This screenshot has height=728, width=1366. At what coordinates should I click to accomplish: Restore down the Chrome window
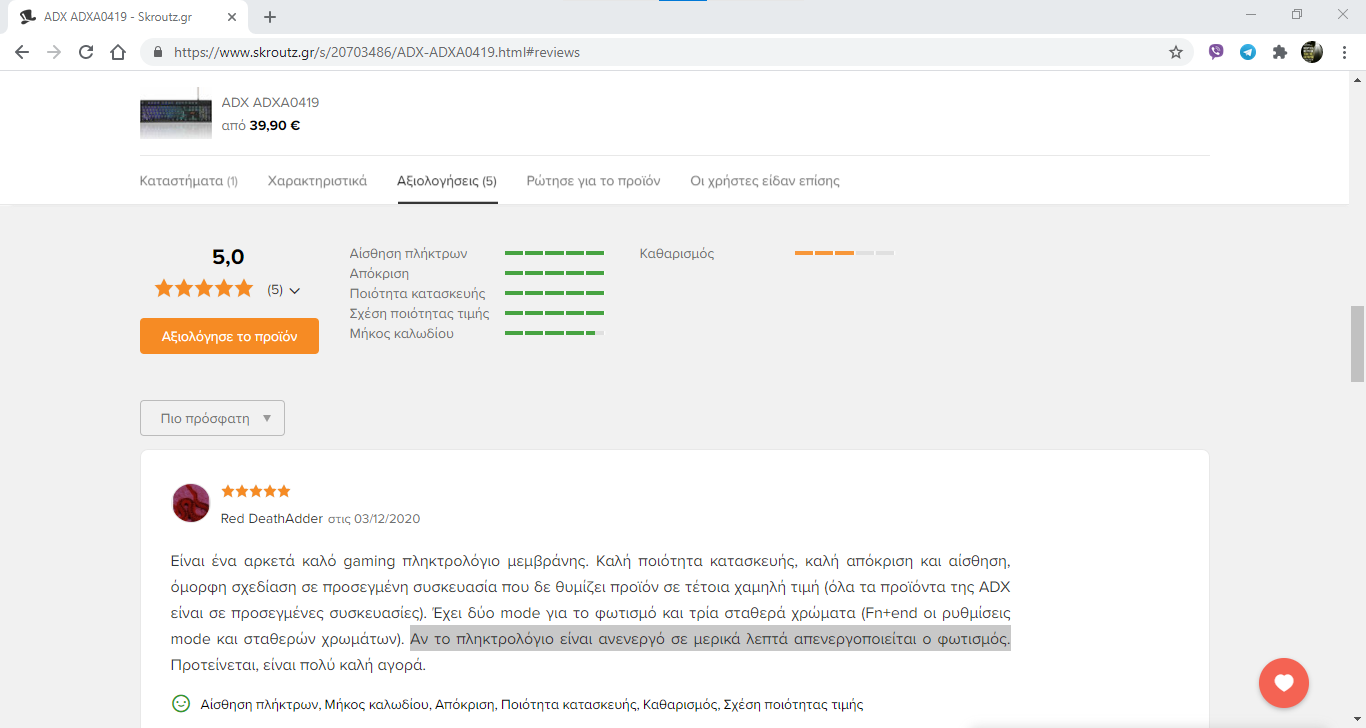pos(1297,14)
